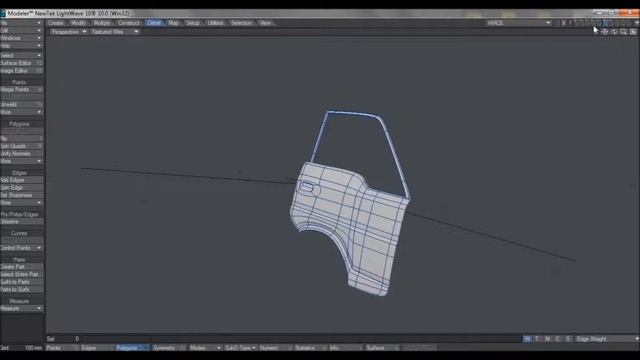This screenshot has width=640, height=360.
Task: Click the viewport rotate icon
Action: (614, 31)
